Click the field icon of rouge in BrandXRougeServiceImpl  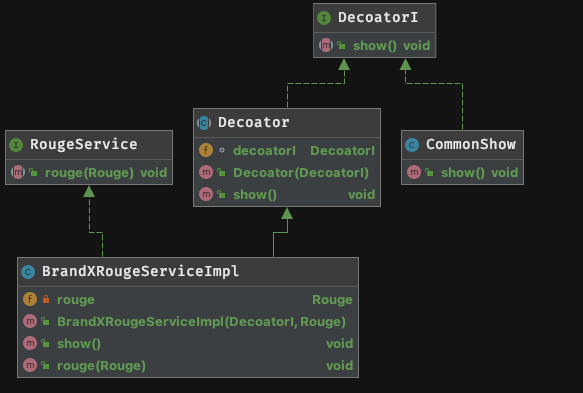(30, 299)
